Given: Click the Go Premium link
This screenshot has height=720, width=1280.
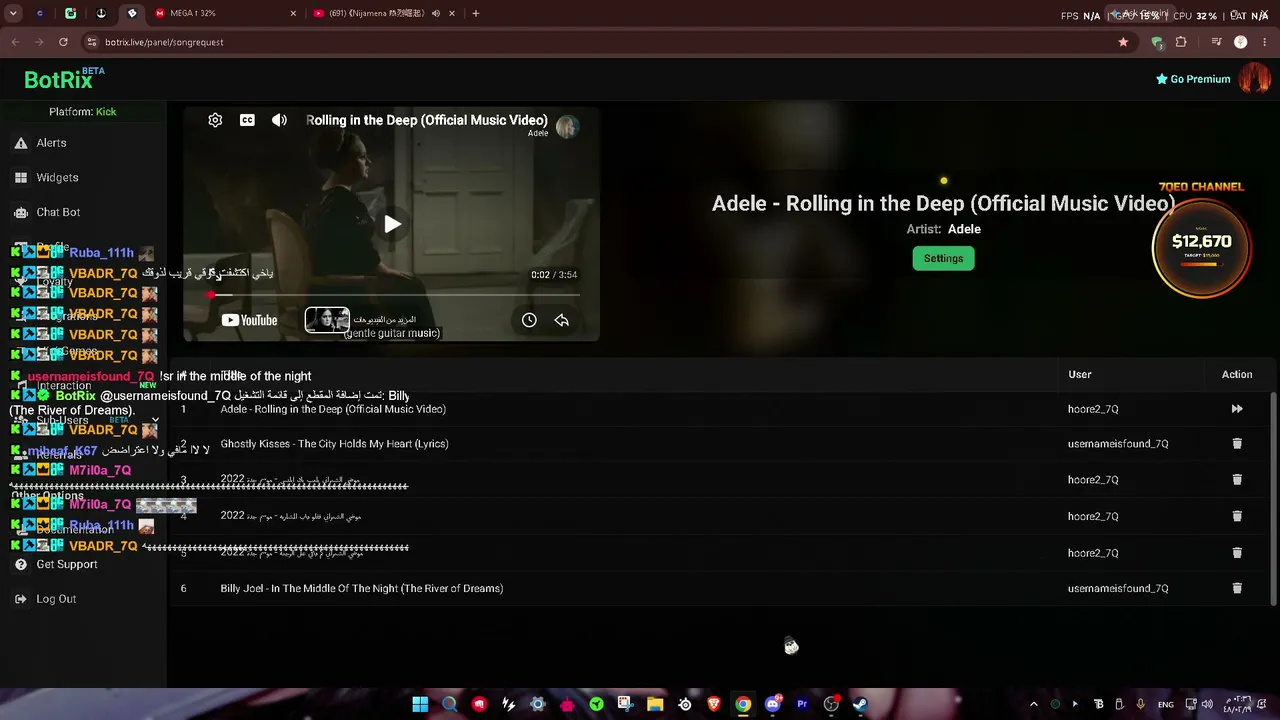Looking at the screenshot, I should coord(1193,79).
